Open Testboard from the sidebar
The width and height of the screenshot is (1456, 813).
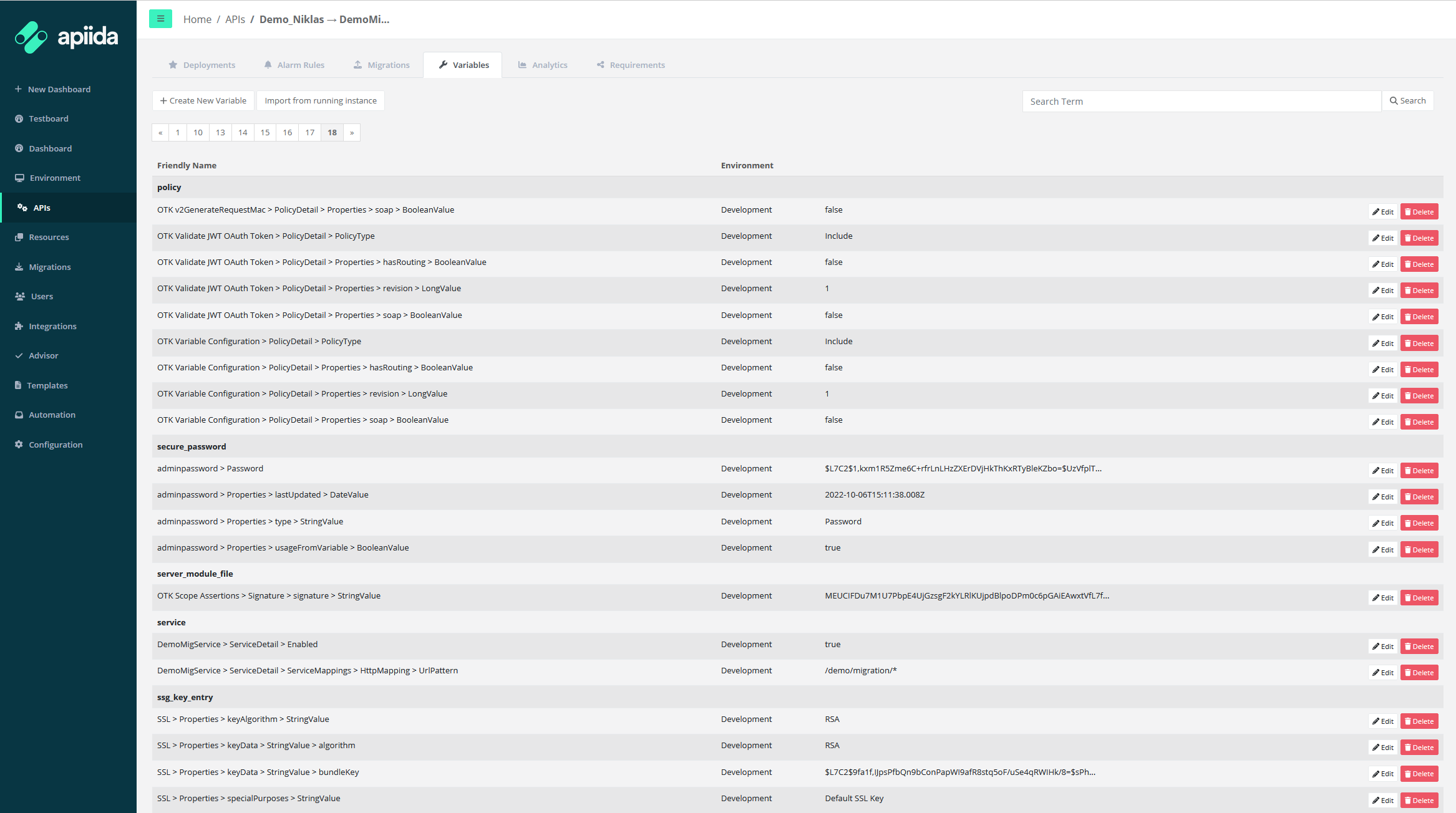pyautogui.click(x=48, y=118)
